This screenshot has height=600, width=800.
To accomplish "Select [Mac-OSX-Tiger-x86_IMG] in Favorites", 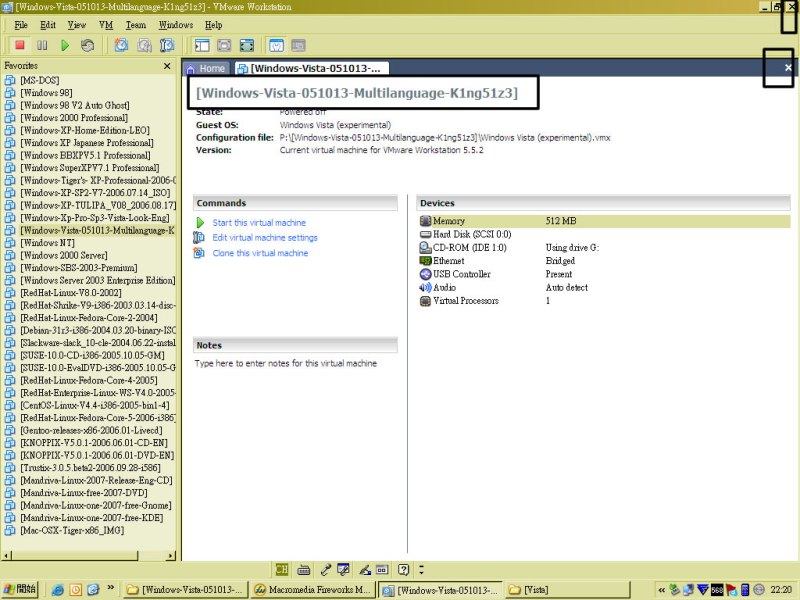I will pos(71,530).
